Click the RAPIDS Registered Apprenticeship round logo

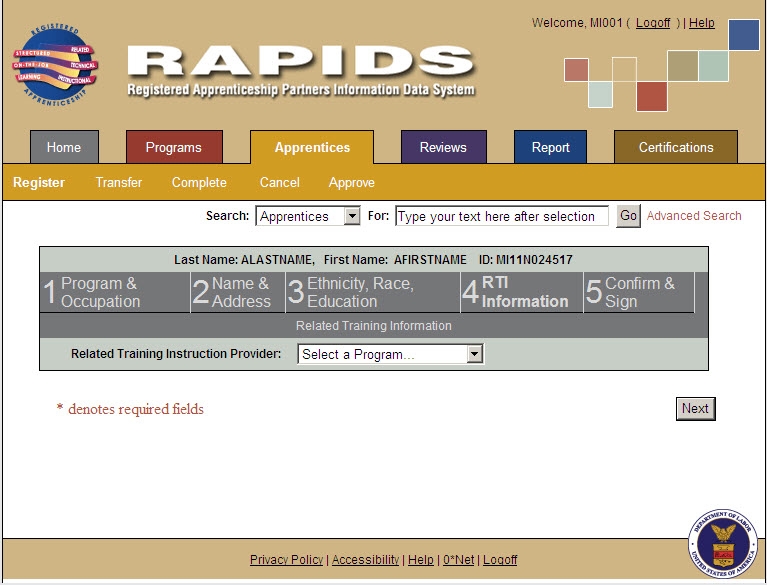tap(55, 65)
